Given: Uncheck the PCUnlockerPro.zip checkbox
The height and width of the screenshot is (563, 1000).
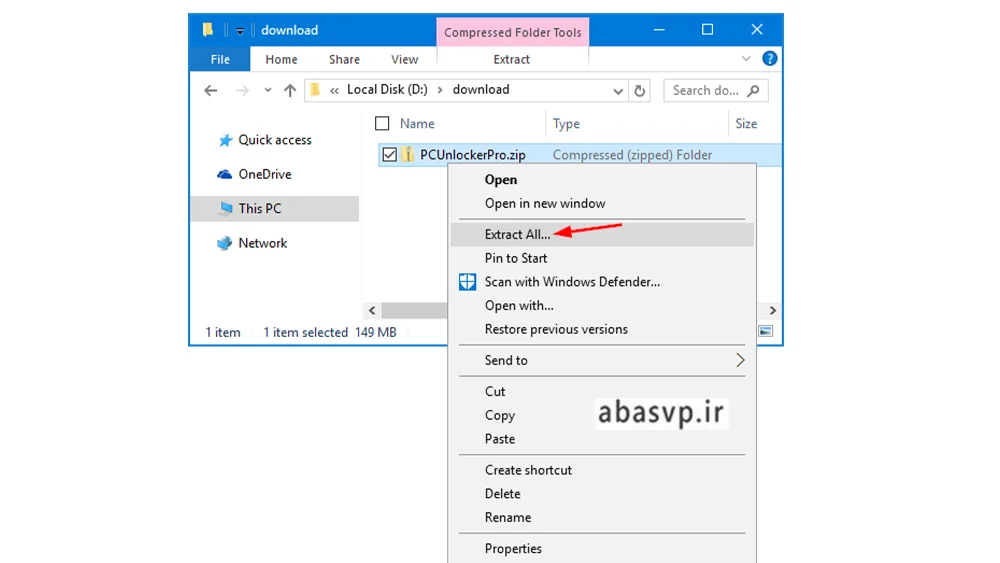Looking at the screenshot, I should (390, 154).
